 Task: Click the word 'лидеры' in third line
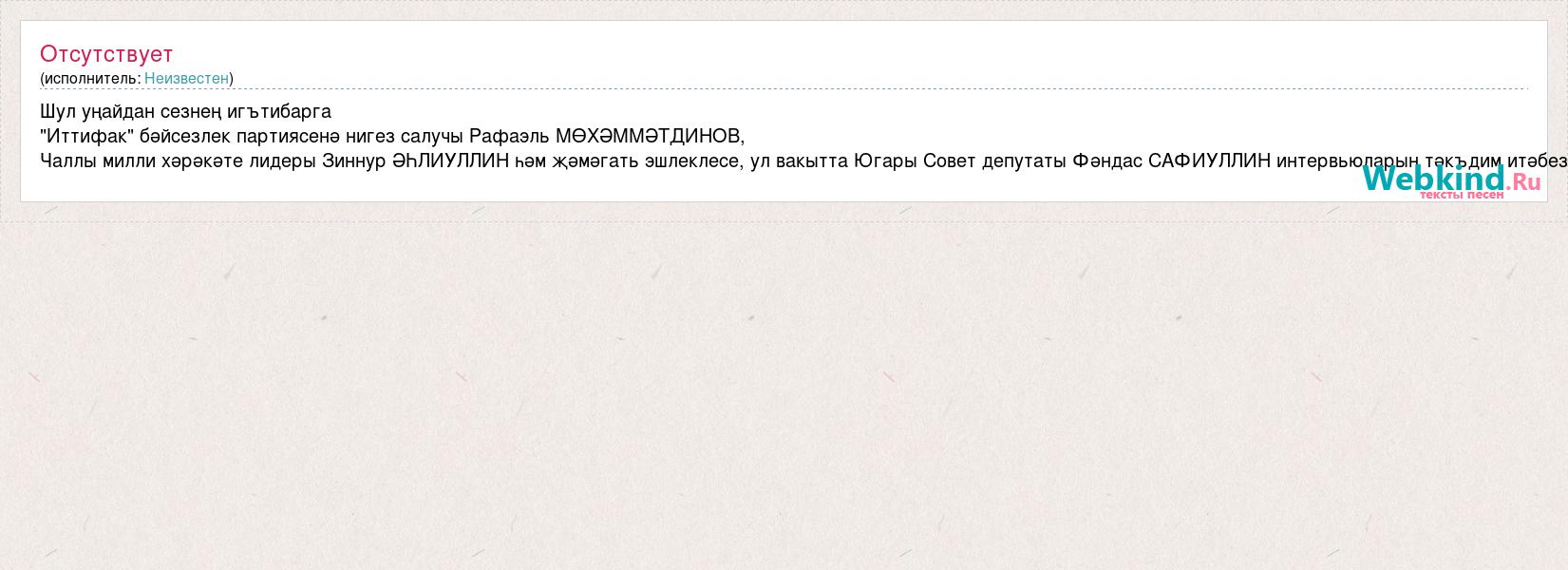pyautogui.click(x=284, y=161)
